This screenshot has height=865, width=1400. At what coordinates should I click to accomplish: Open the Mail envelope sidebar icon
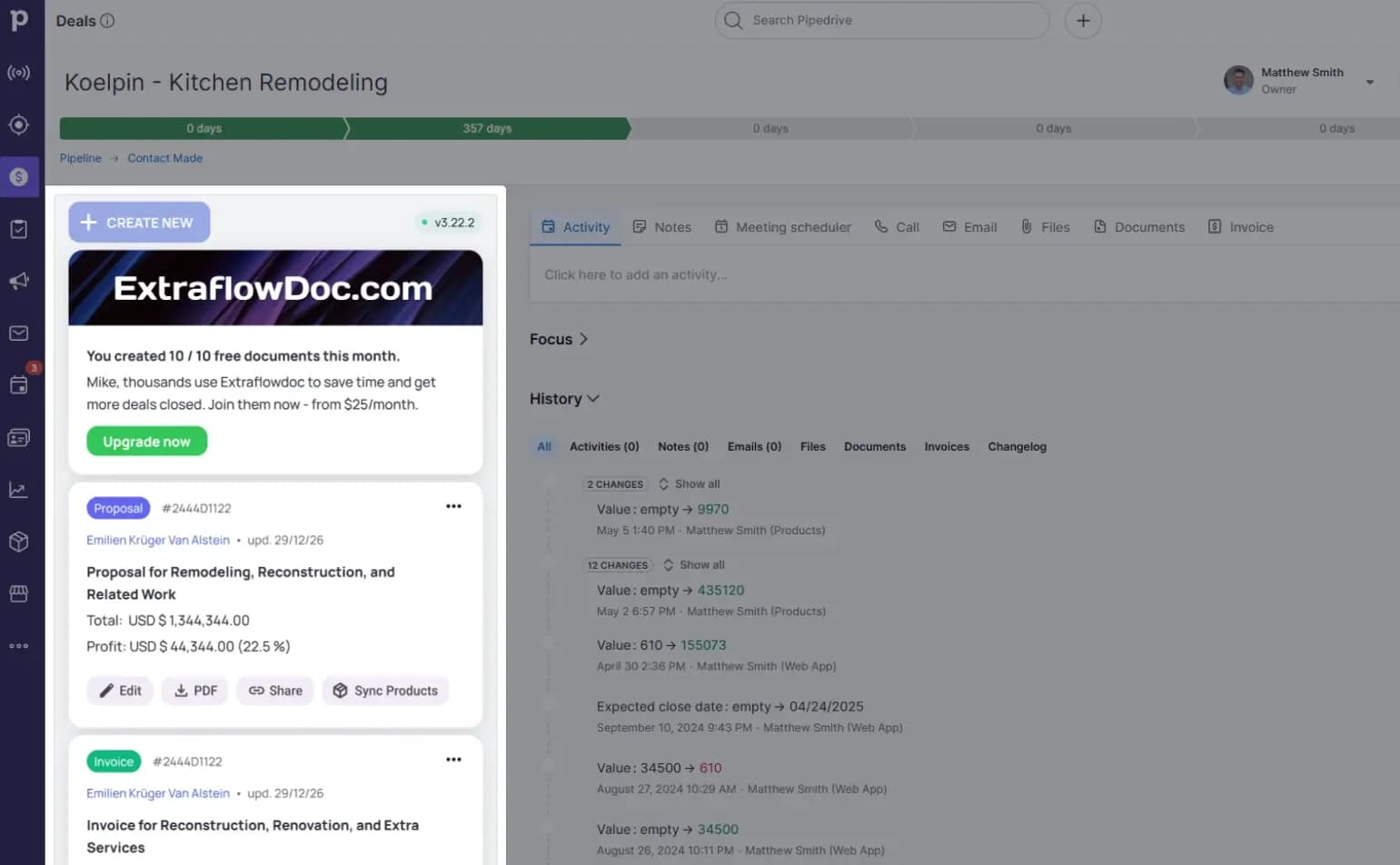[x=19, y=333]
